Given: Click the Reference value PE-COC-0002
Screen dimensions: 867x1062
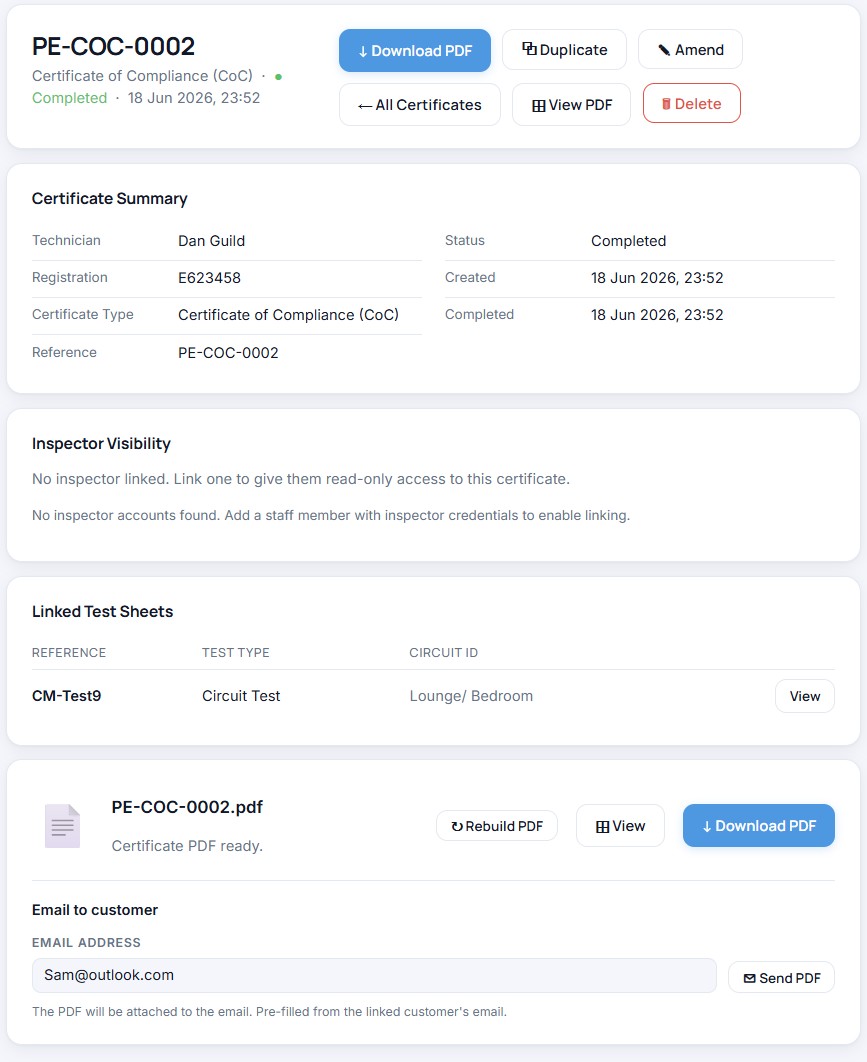Looking at the screenshot, I should (x=228, y=352).
